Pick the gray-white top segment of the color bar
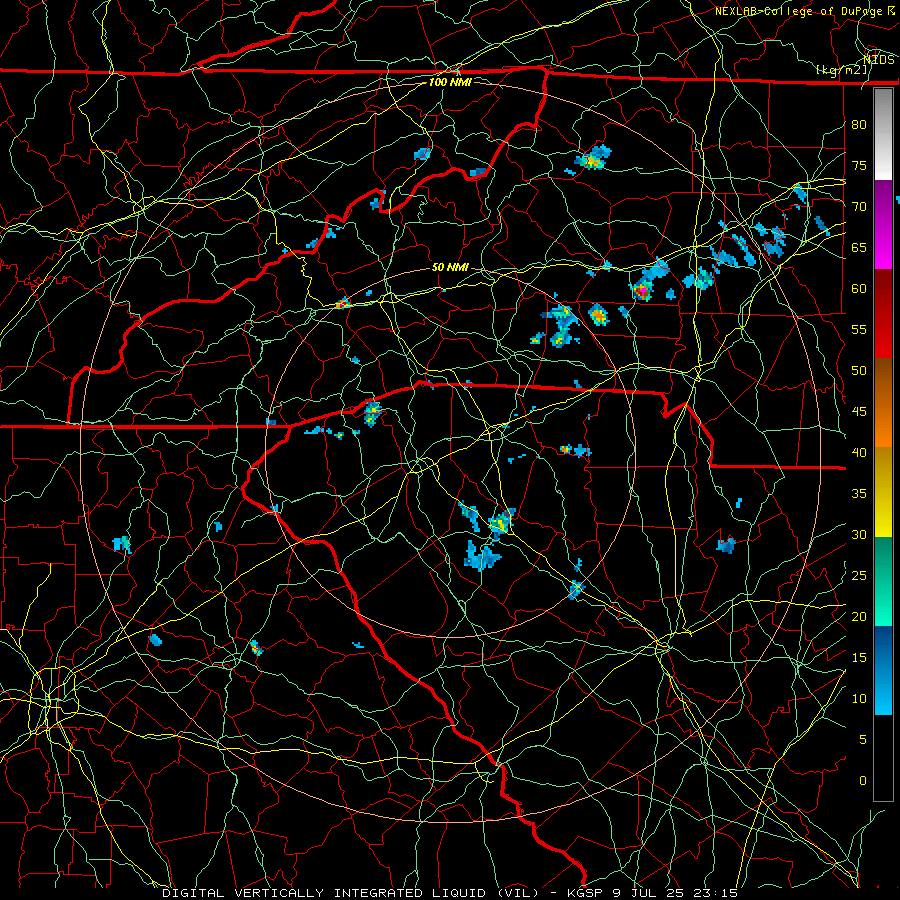Viewport: 900px width, 900px height. [x=883, y=134]
